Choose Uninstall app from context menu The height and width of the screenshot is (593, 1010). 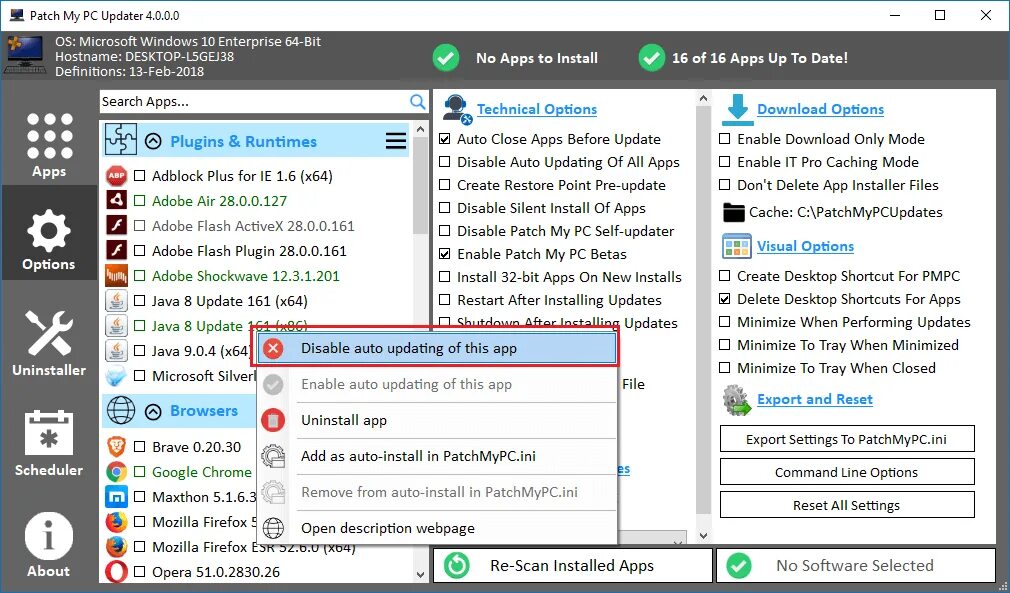[x=437, y=420]
